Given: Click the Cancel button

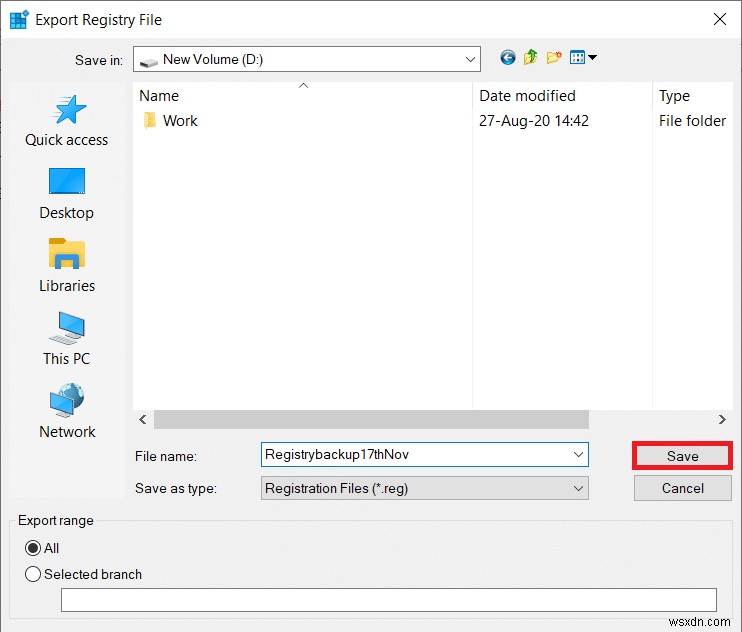Looking at the screenshot, I should pos(682,488).
